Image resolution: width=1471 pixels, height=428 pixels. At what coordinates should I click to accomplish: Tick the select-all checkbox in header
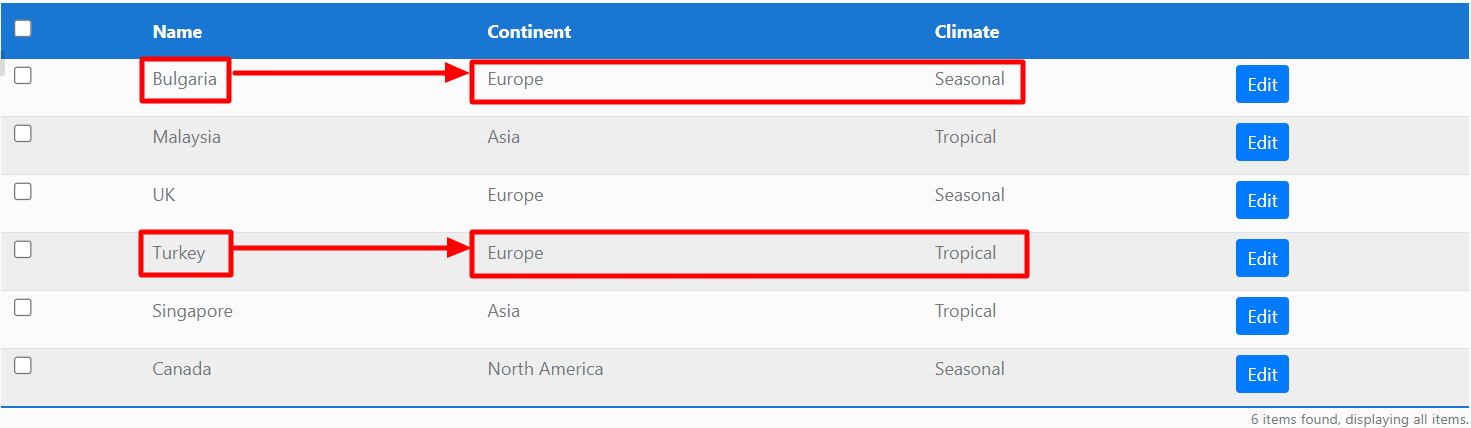point(23,29)
